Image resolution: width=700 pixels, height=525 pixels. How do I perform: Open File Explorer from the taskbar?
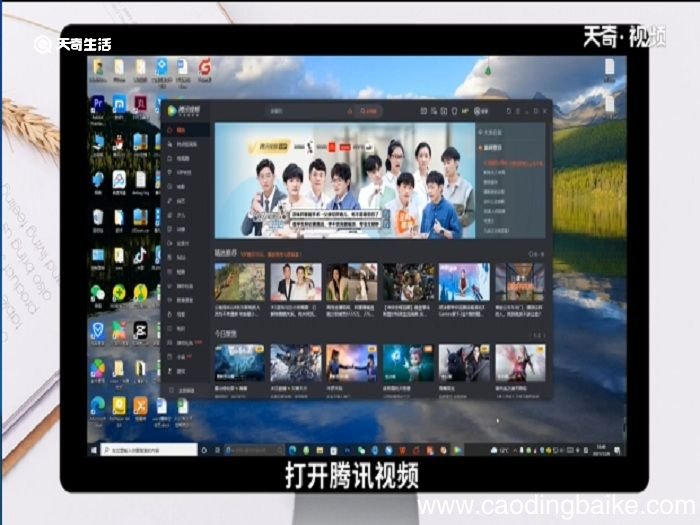320,450
